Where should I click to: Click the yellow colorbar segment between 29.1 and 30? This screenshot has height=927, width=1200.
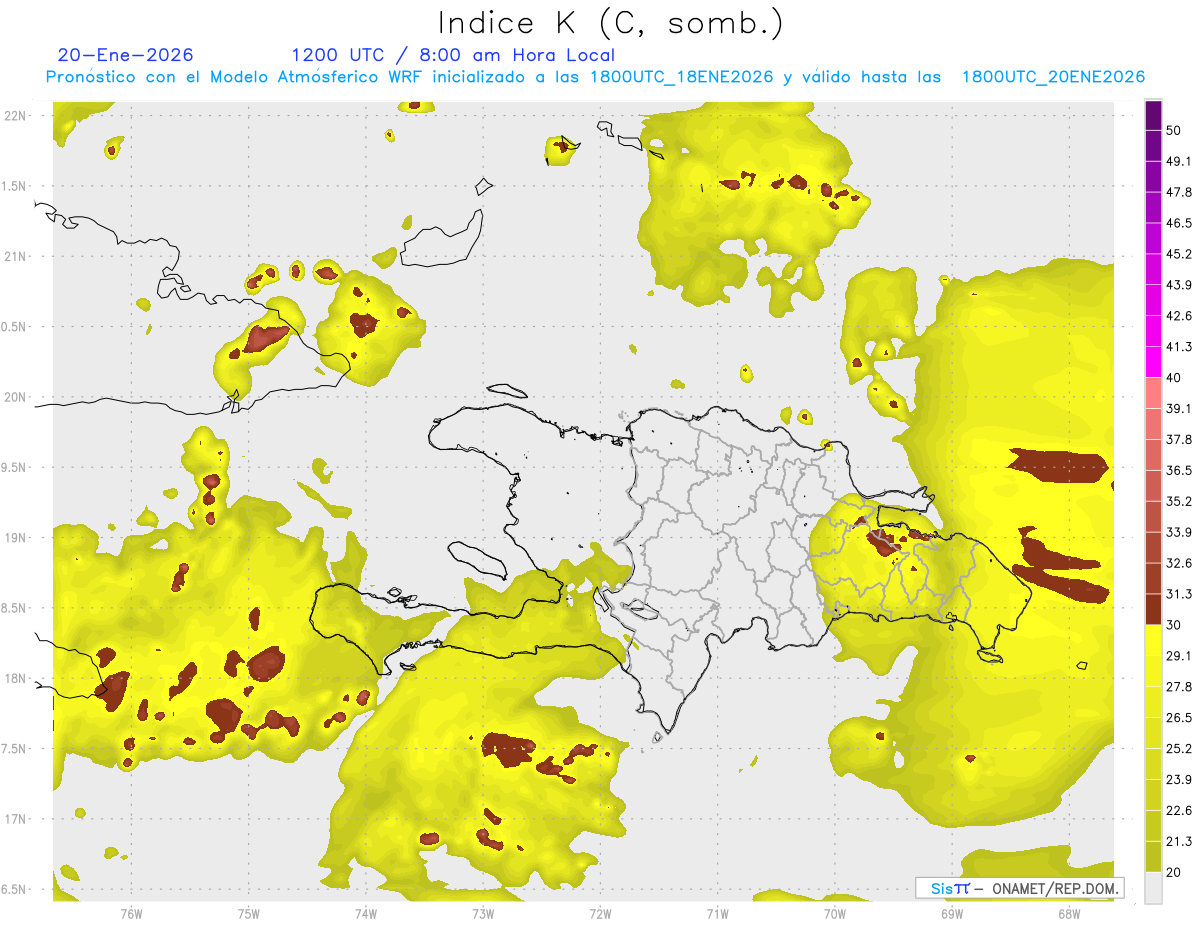tap(1154, 640)
